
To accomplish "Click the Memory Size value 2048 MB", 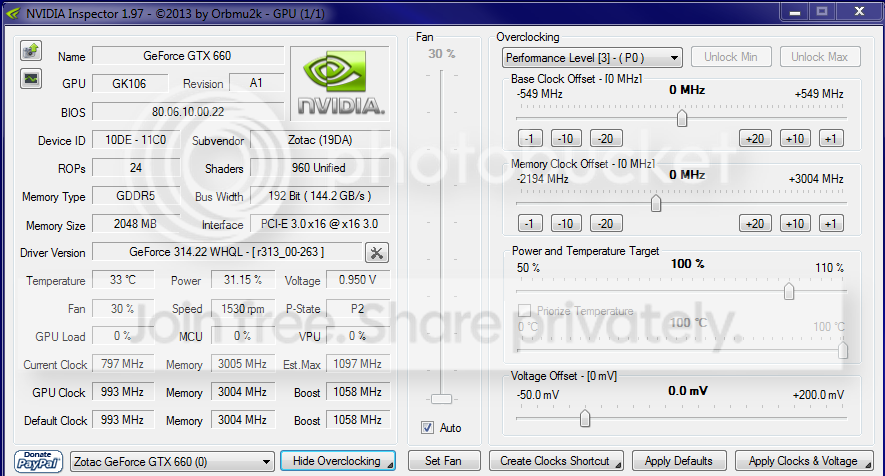I will click(135, 224).
